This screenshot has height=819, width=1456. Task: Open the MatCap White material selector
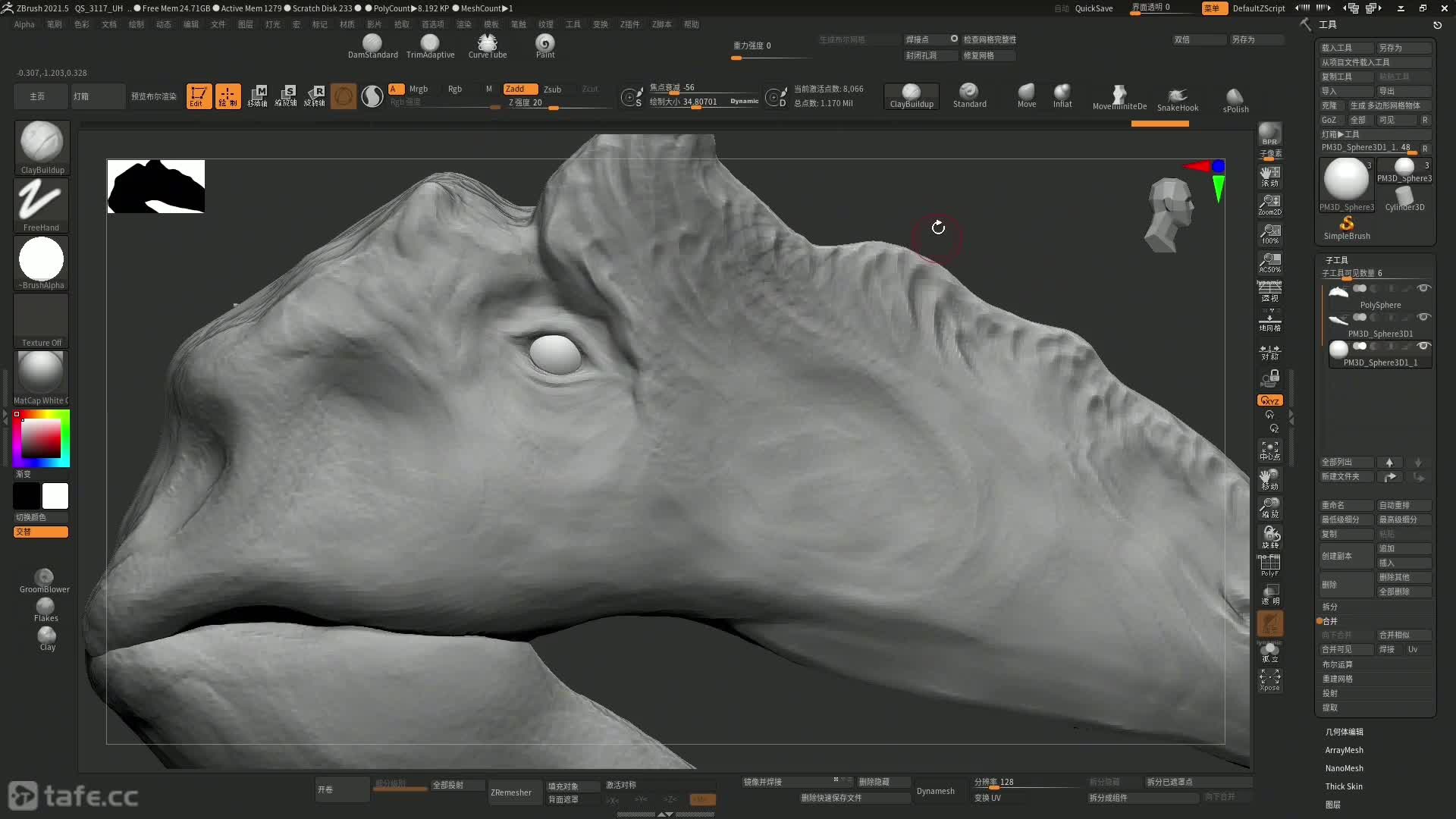pyautogui.click(x=42, y=378)
